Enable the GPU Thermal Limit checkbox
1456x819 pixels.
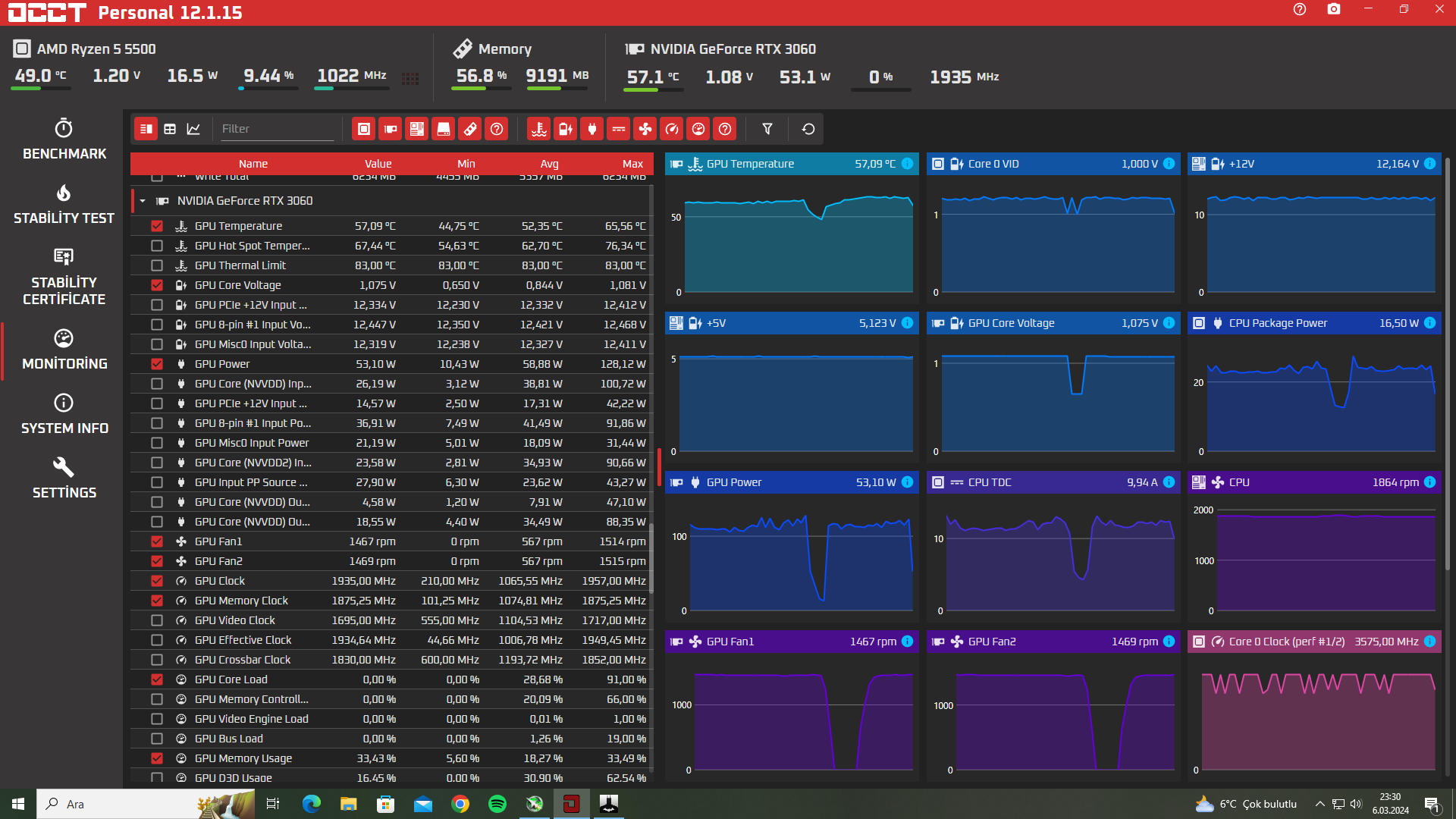(x=157, y=265)
